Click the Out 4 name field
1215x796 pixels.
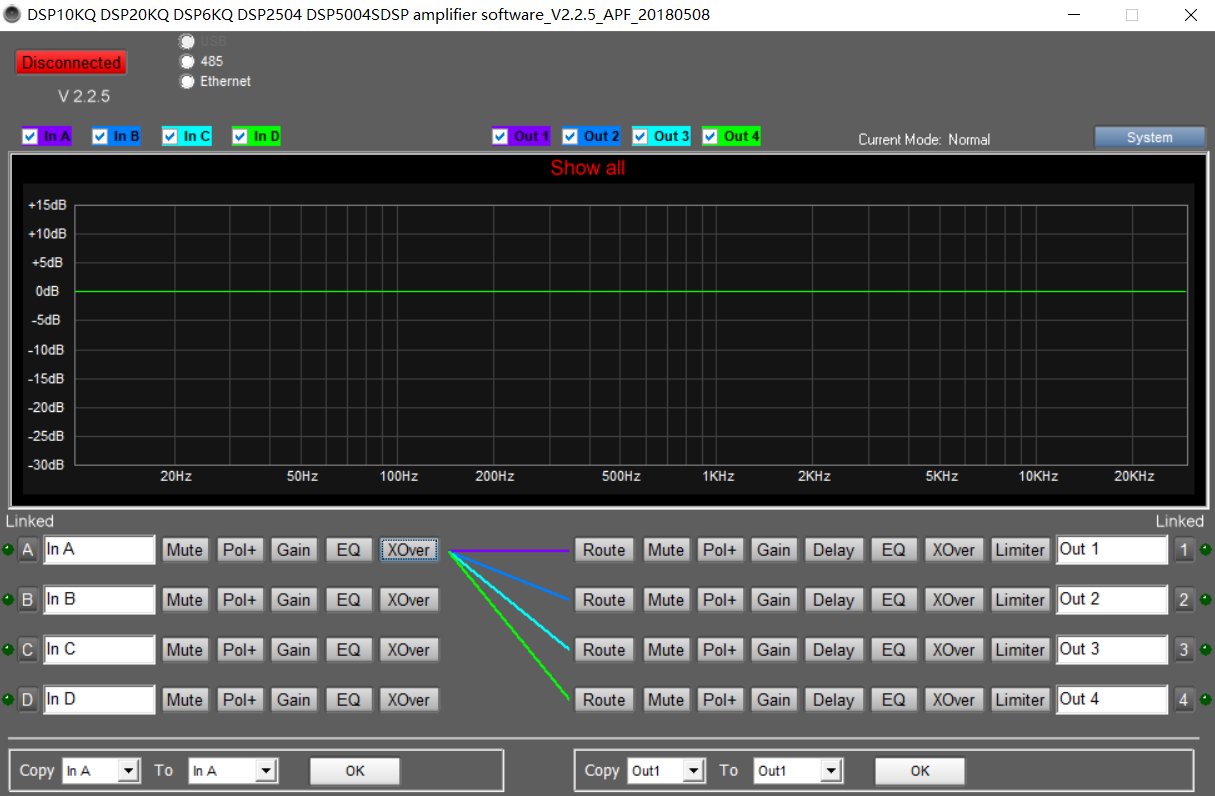pos(1112,699)
